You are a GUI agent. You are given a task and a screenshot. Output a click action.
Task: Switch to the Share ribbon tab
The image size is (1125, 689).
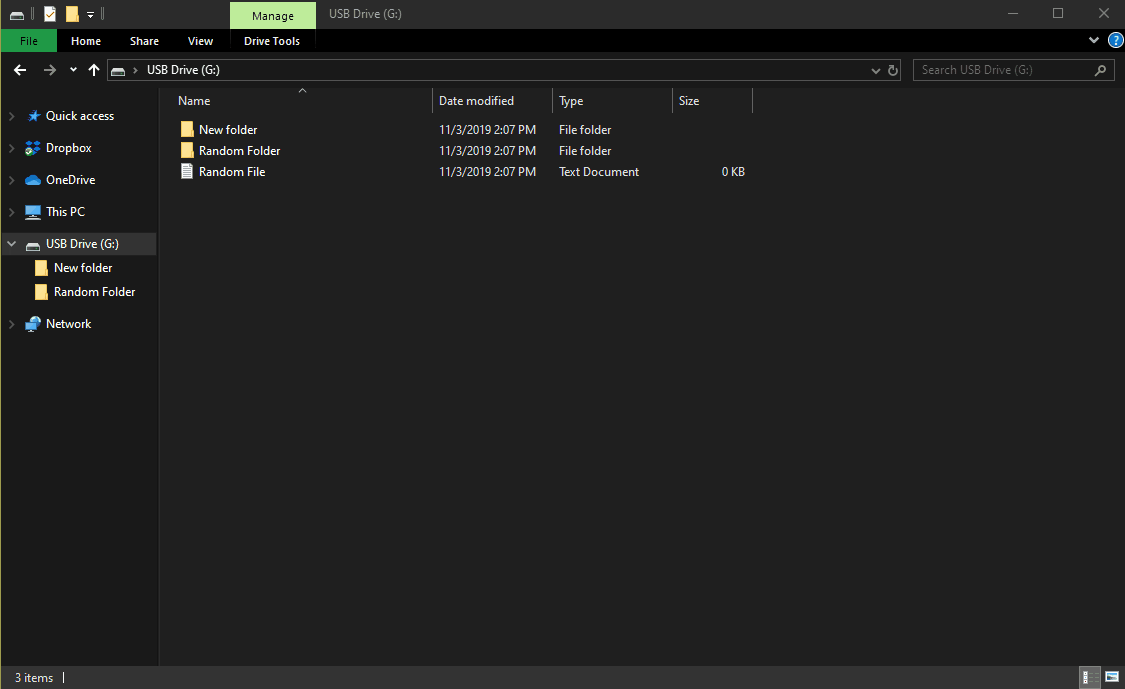[x=144, y=41]
